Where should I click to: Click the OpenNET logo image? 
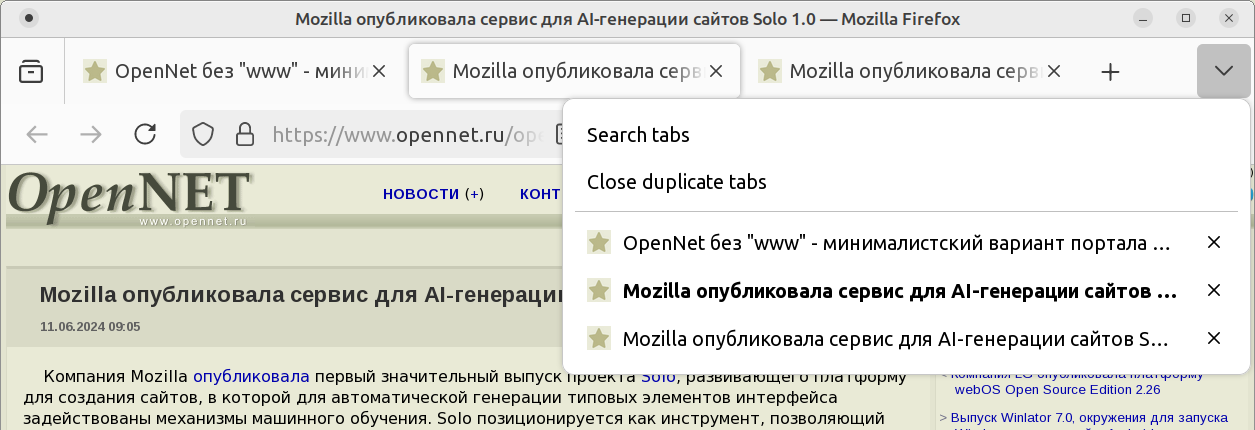click(128, 196)
